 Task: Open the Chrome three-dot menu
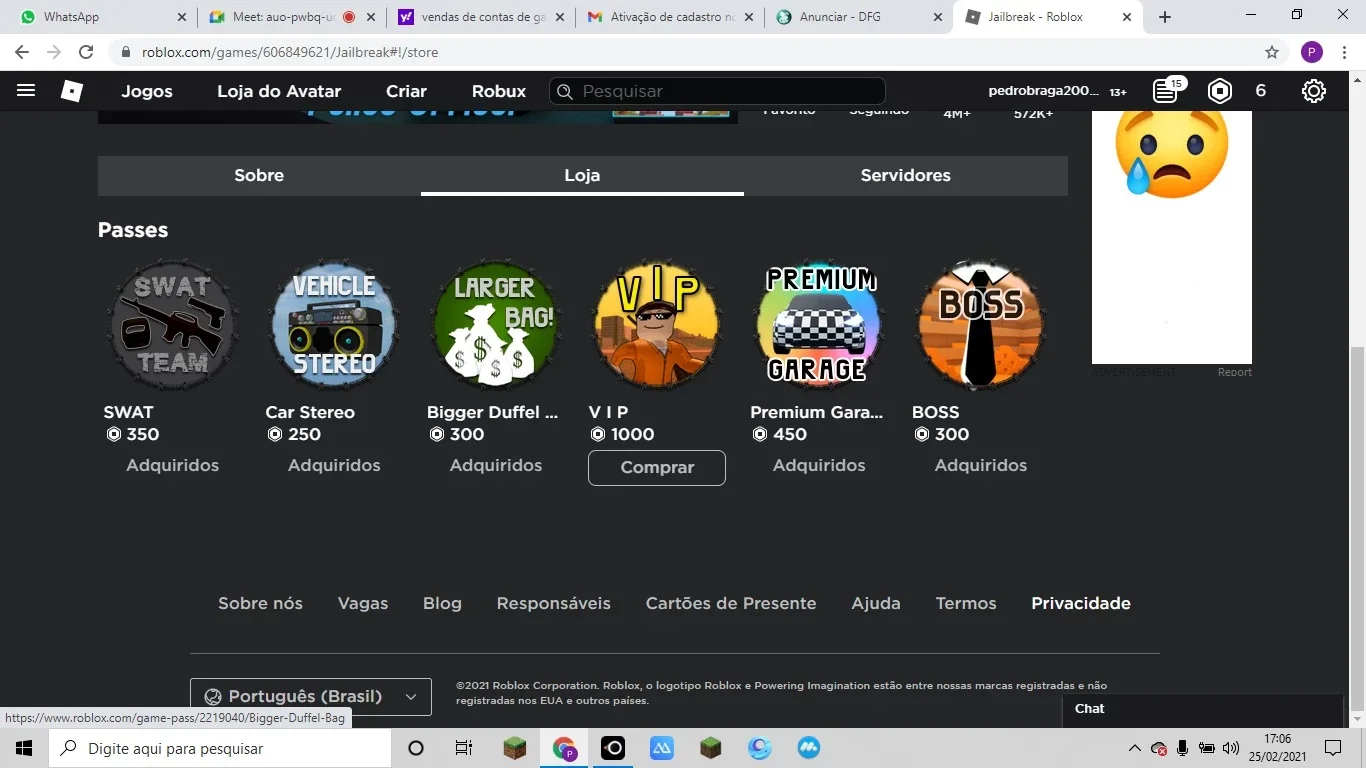coord(1345,52)
